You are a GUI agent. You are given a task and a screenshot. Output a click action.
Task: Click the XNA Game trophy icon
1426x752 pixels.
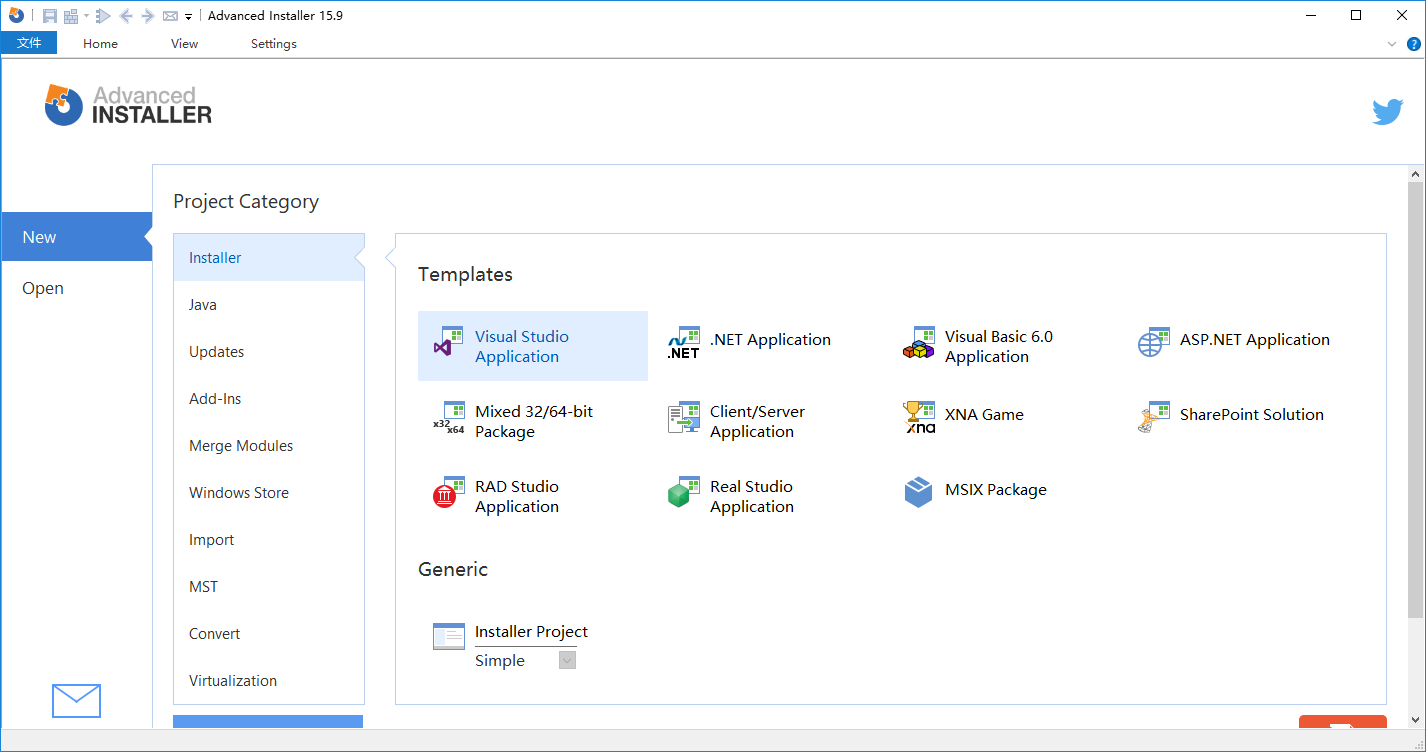click(x=919, y=417)
